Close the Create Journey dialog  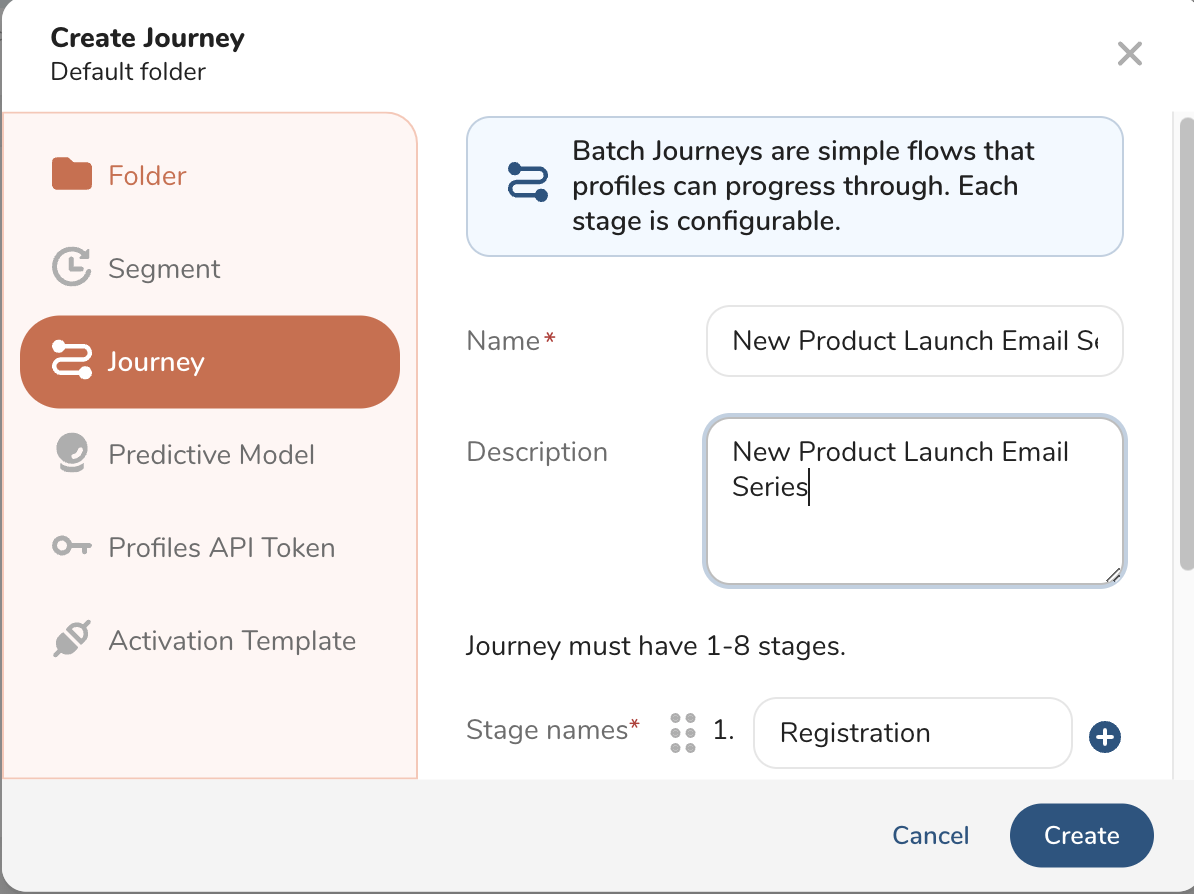point(1129,54)
